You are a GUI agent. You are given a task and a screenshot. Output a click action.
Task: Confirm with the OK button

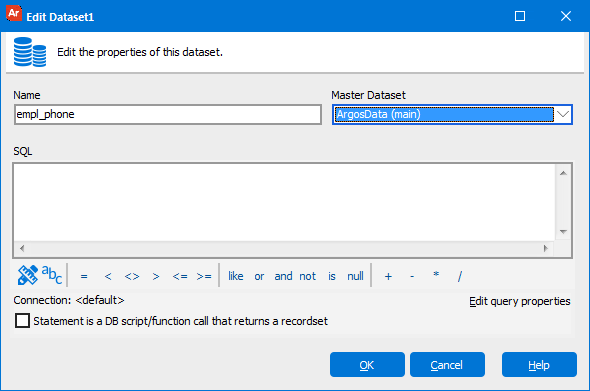coord(367,365)
